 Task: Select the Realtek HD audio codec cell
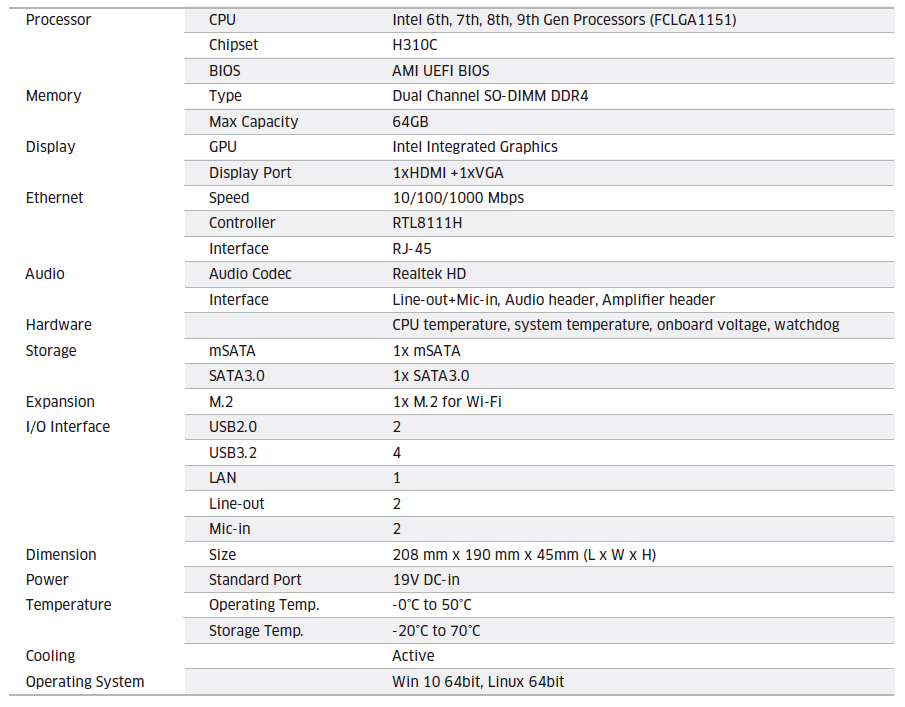pos(429,274)
